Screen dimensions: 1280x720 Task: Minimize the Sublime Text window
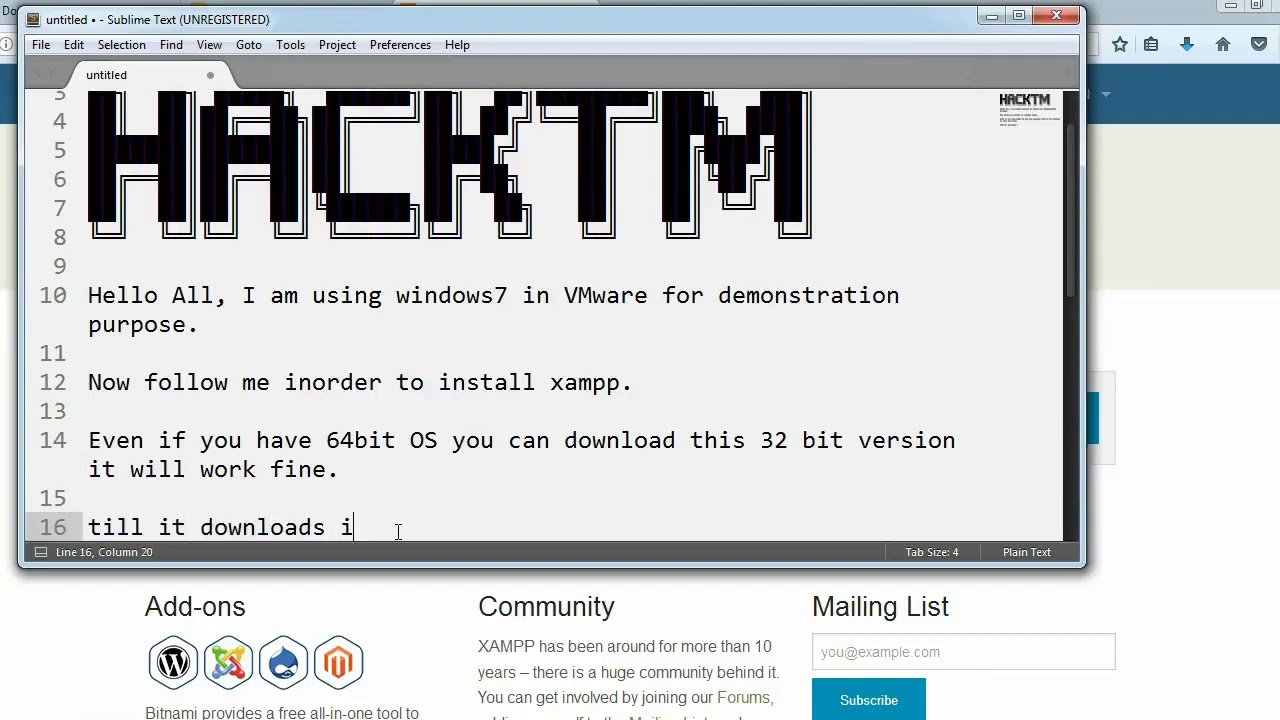pyautogui.click(x=992, y=16)
